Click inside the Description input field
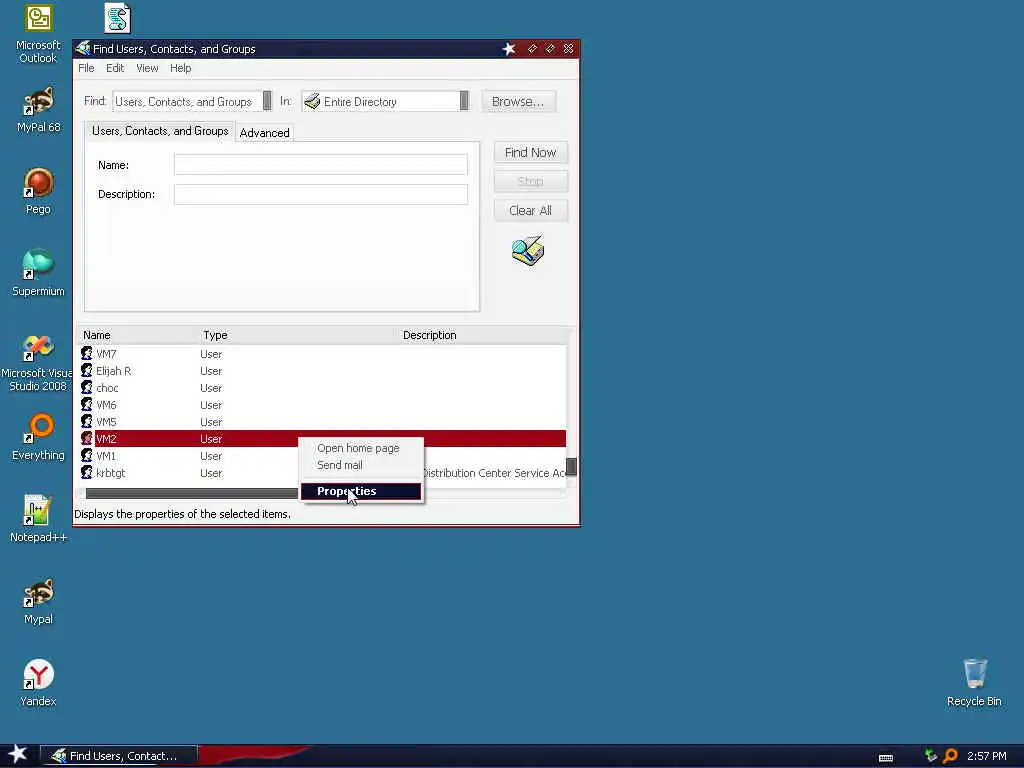1024x768 pixels. 321,194
